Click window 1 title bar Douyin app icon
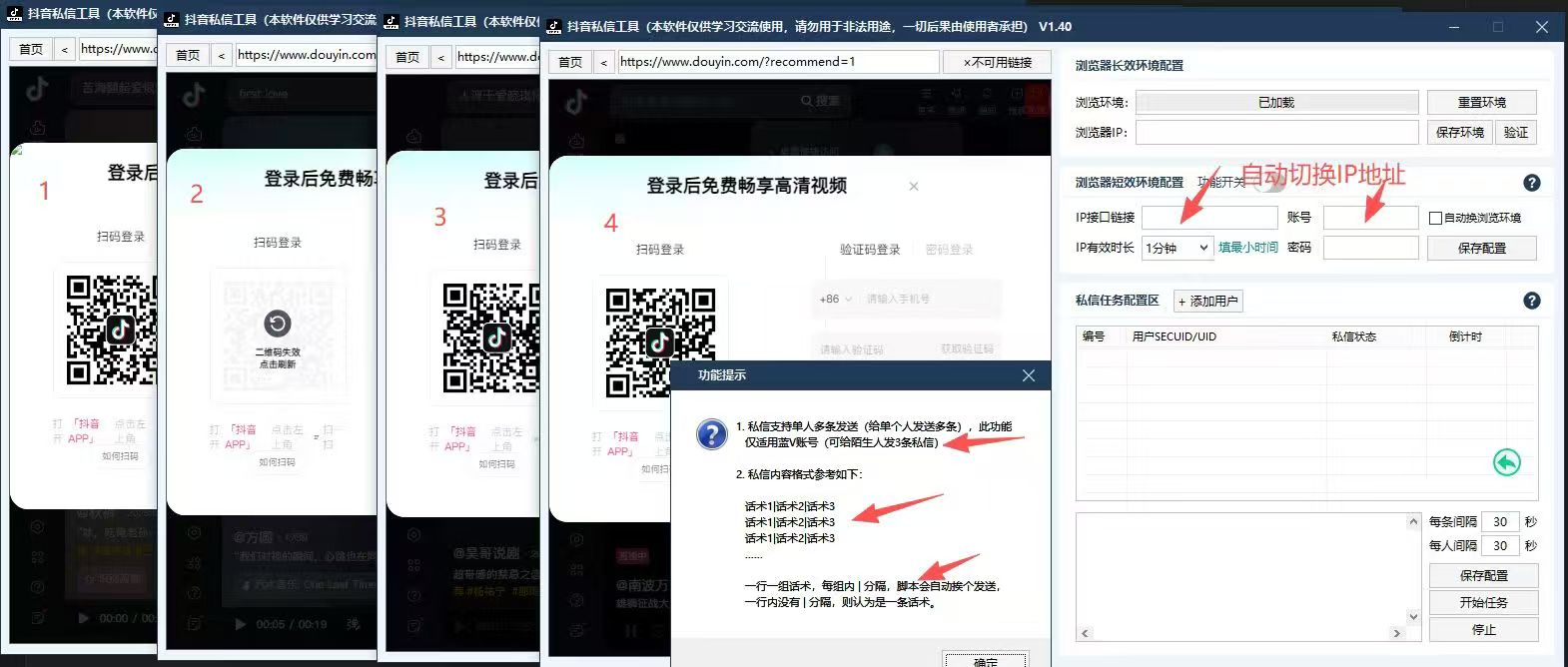 pos(15,14)
